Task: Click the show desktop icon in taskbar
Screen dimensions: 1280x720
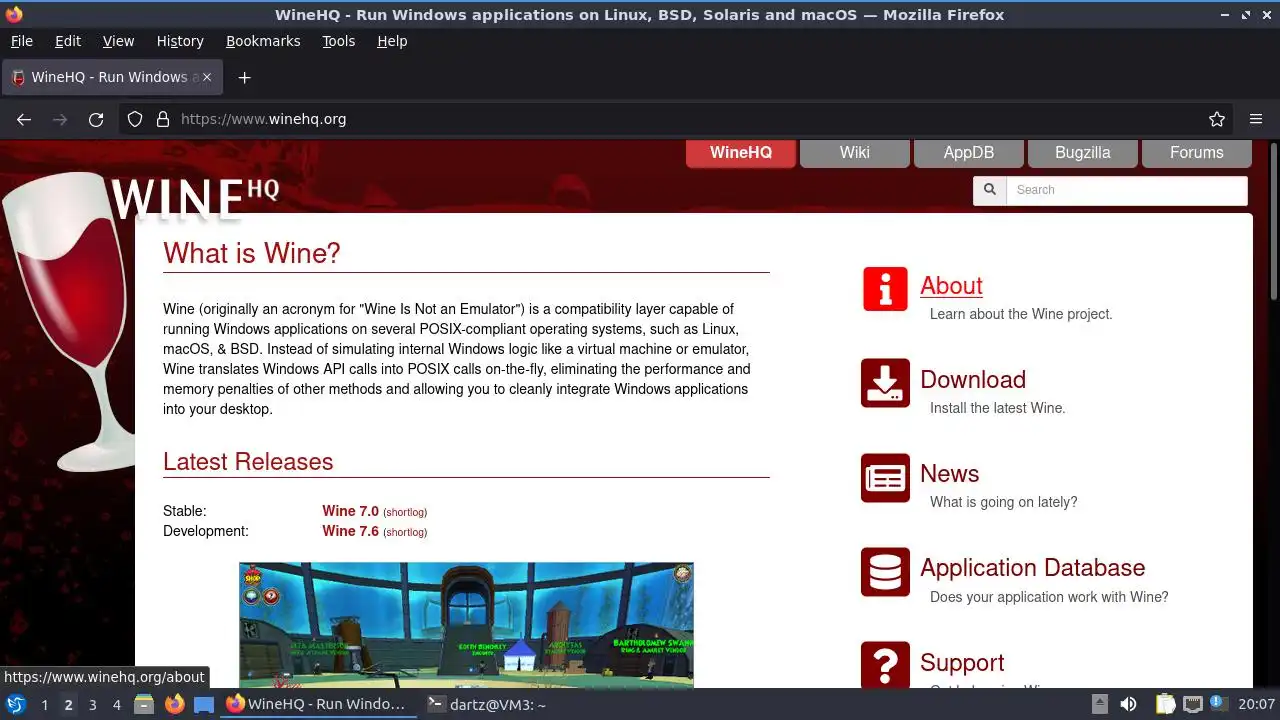Action: pos(204,704)
